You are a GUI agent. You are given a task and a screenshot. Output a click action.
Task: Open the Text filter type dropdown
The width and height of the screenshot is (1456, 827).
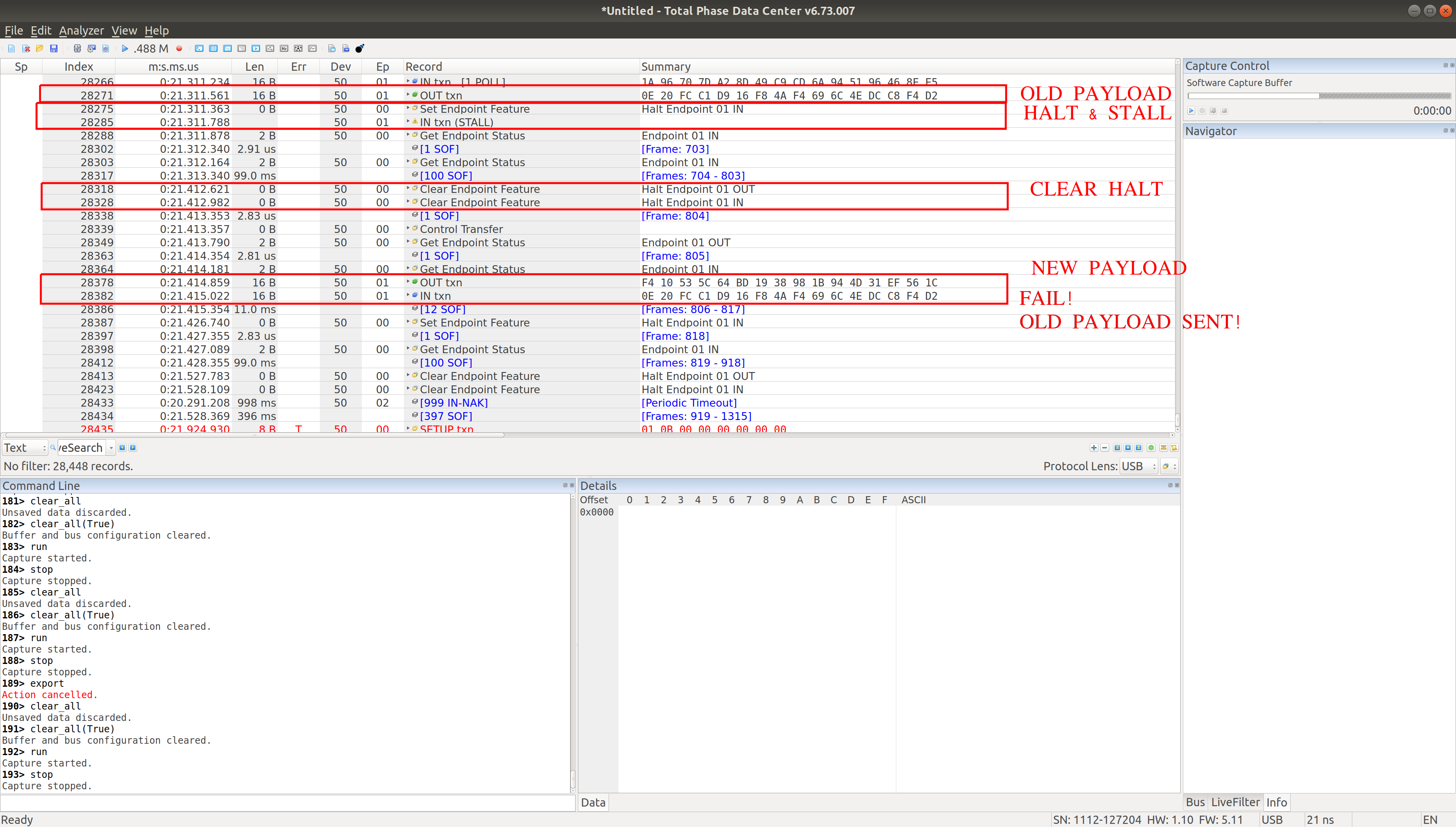click(24, 447)
